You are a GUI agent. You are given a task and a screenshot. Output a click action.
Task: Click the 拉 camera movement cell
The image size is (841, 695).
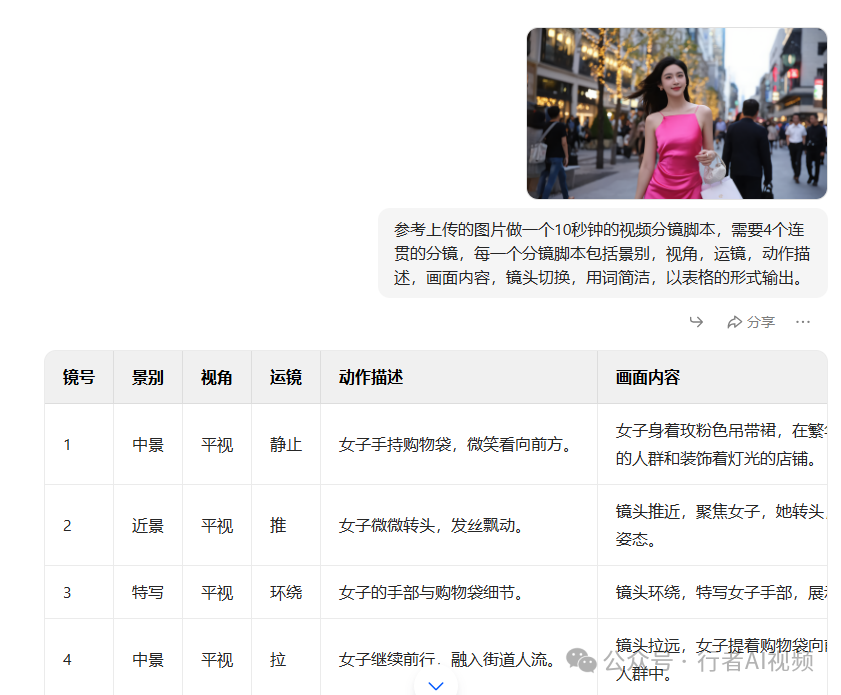coord(286,659)
